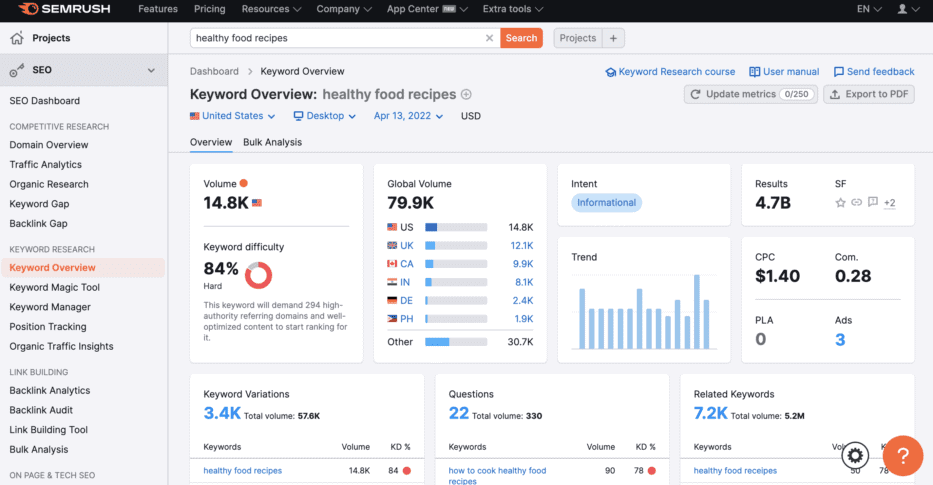Open the orange help question button
The image size is (933, 485).
(x=903, y=456)
